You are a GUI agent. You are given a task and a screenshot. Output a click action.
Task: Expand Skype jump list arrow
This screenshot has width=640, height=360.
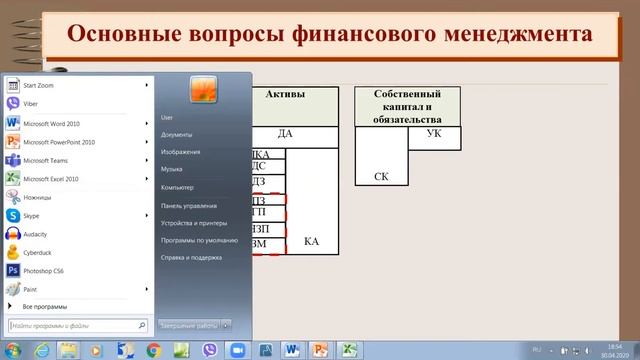[147, 215]
